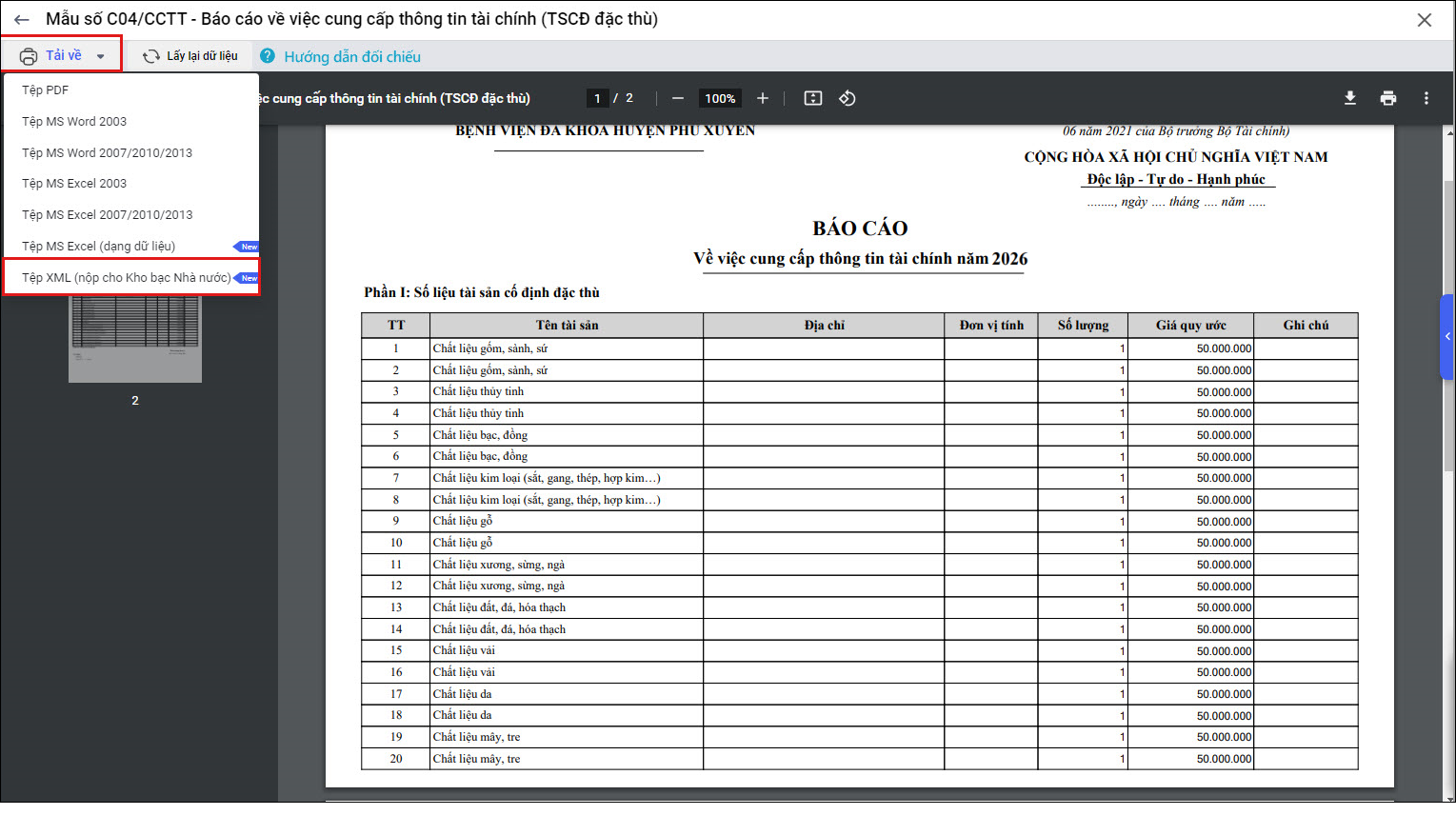The height and width of the screenshot is (835, 1456).
Task: Click Chất liệu mây, tre in row 19
Action: [x=476, y=737]
